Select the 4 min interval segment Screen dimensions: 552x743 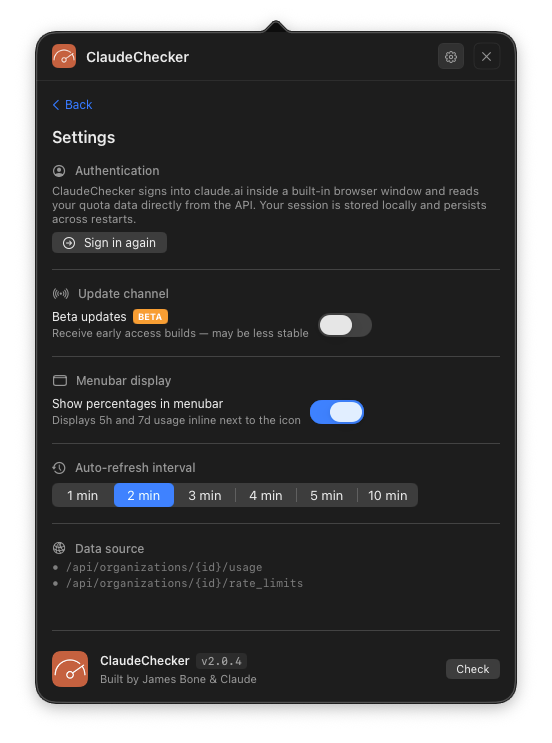pos(266,495)
